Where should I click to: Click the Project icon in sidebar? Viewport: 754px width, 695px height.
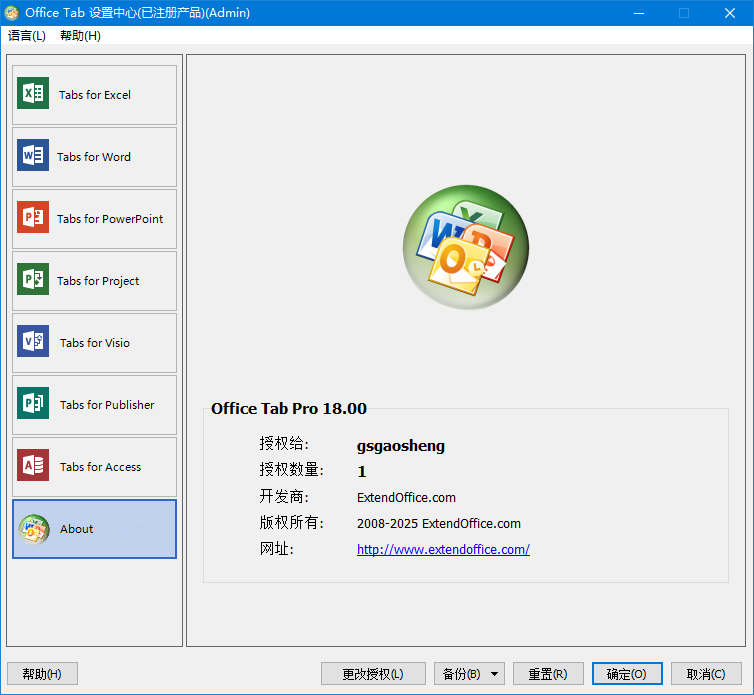[x=33, y=279]
